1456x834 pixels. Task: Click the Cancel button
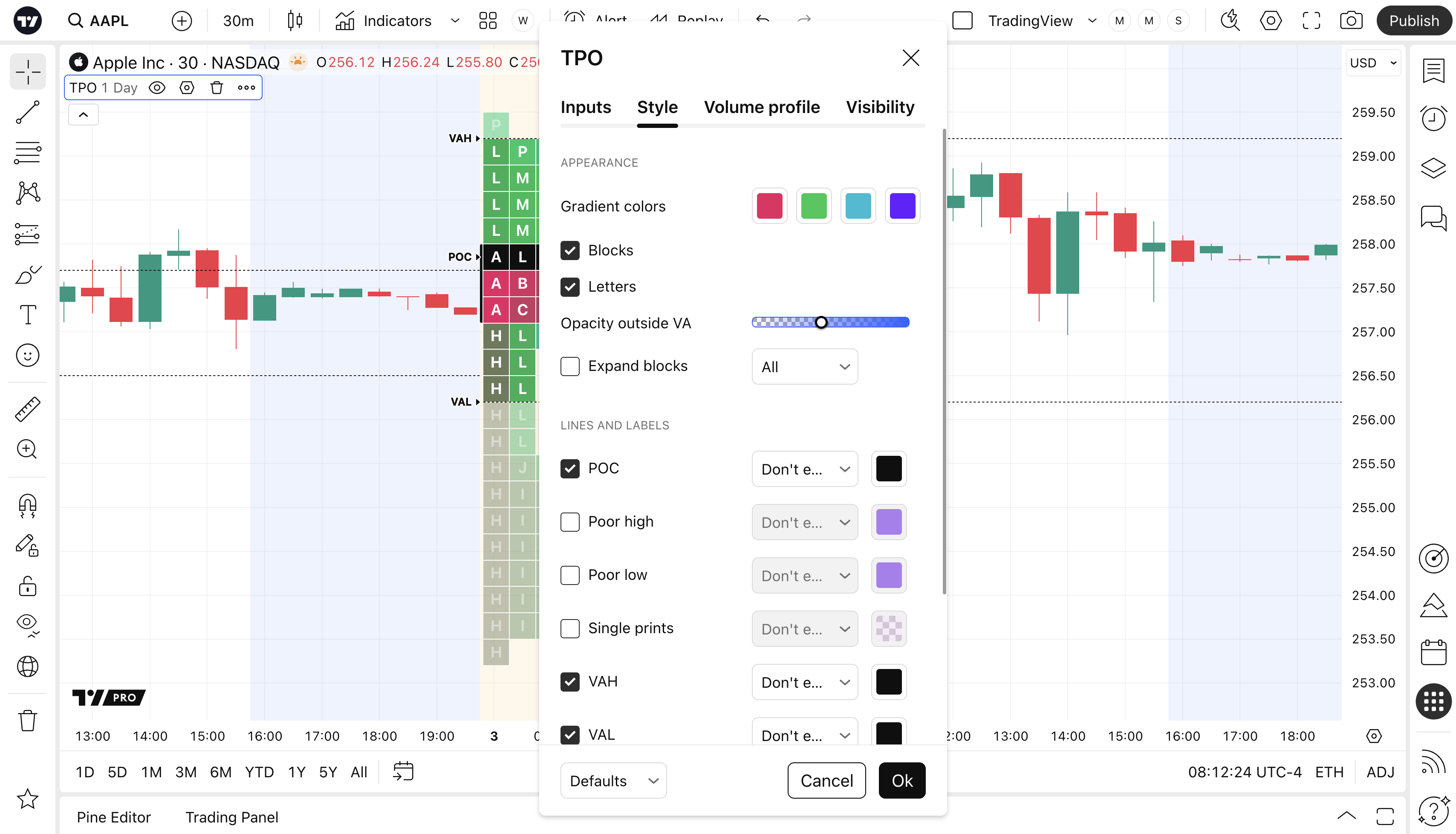point(826,781)
